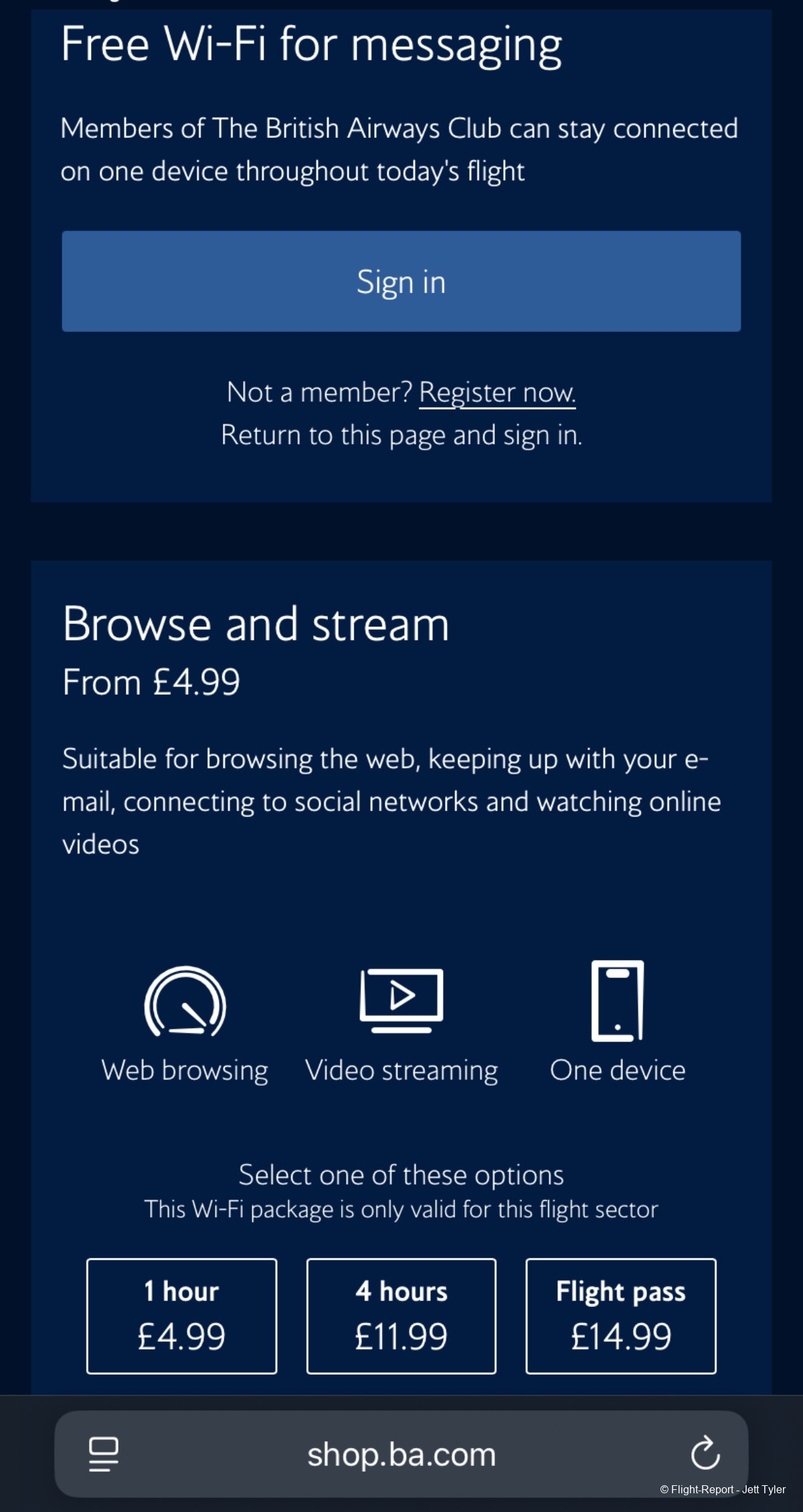803x1512 pixels.
Task: Click the "Browse and stream" heading
Action: tap(256, 624)
